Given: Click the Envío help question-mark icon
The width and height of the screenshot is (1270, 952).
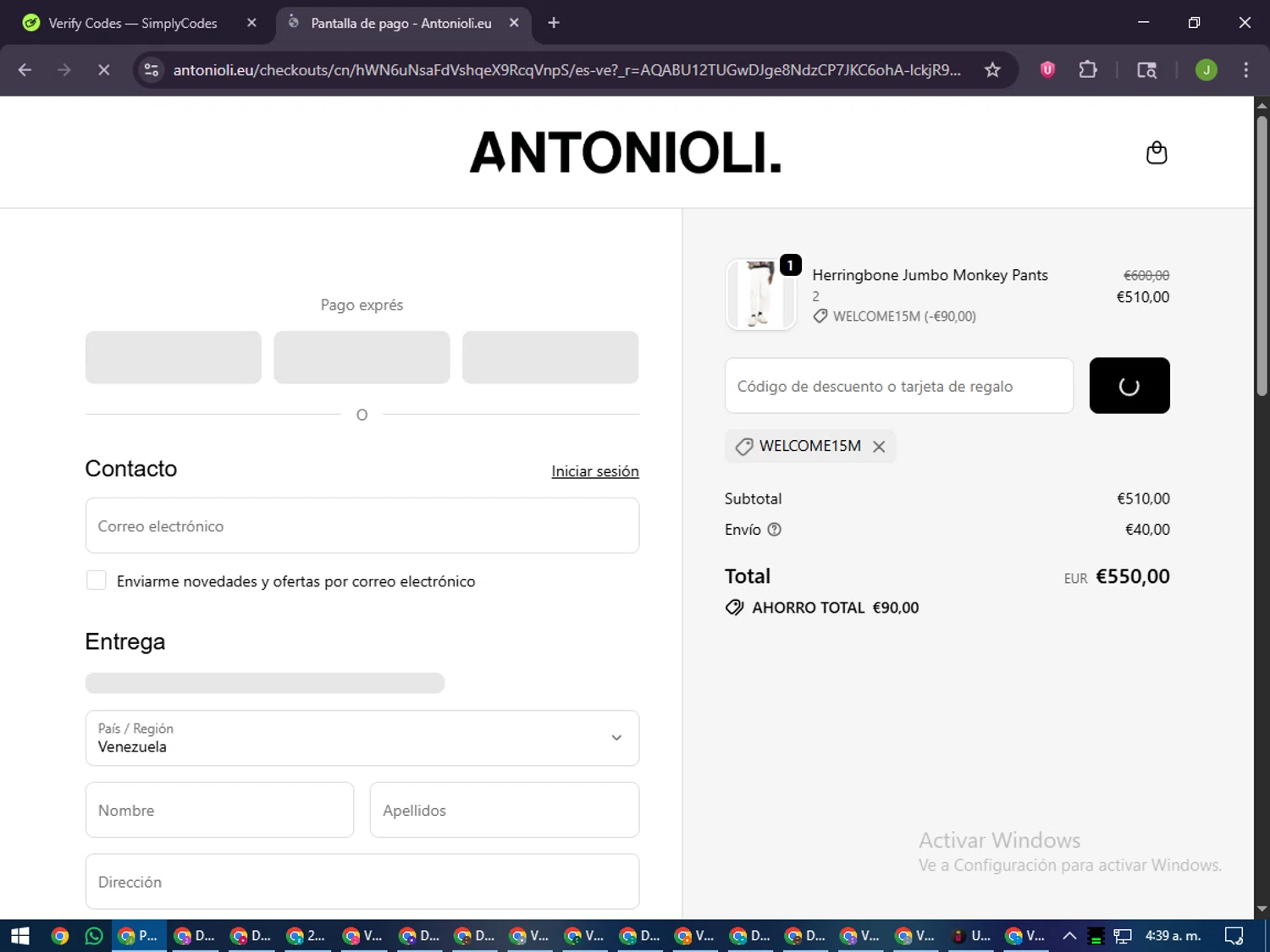Looking at the screenshot, I should [x=774, y=530].
